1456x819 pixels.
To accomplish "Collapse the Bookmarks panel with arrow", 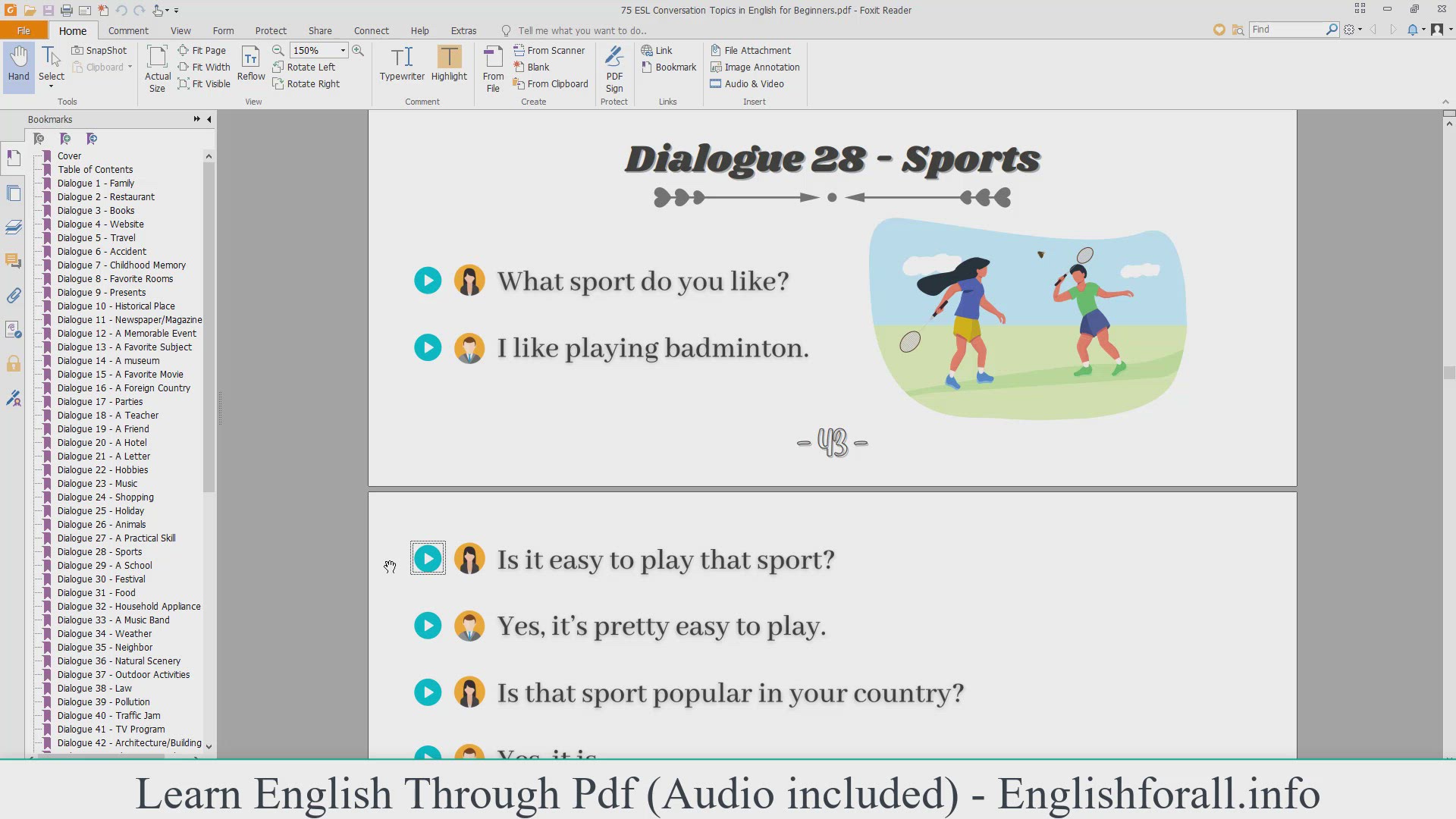I will 209,119.
